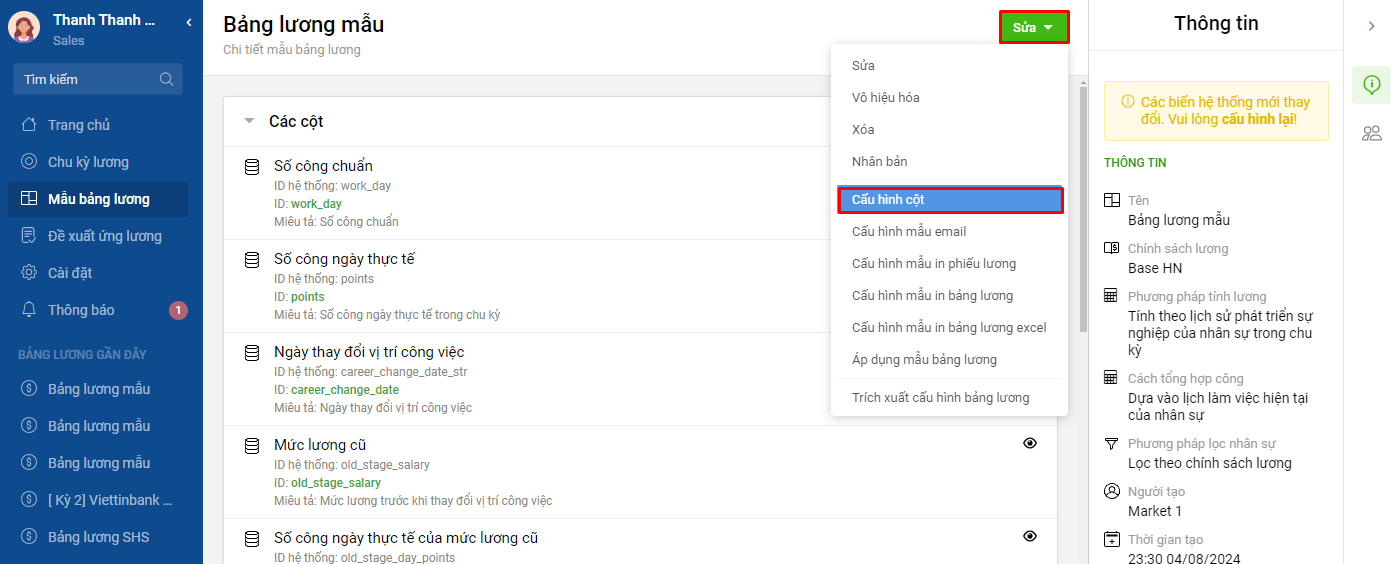Toggle visibility of Mức lương cũ column

(1030, 443)
